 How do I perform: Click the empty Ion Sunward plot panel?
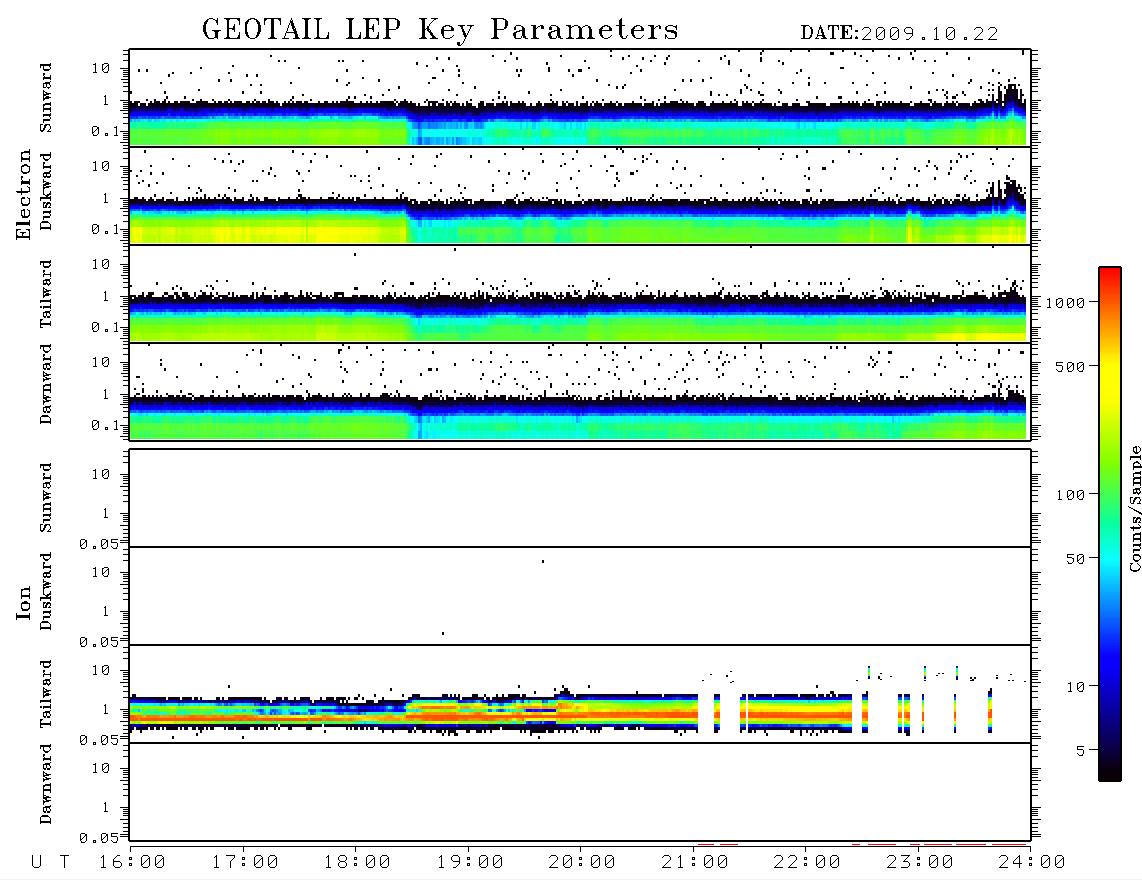point(580,498)
